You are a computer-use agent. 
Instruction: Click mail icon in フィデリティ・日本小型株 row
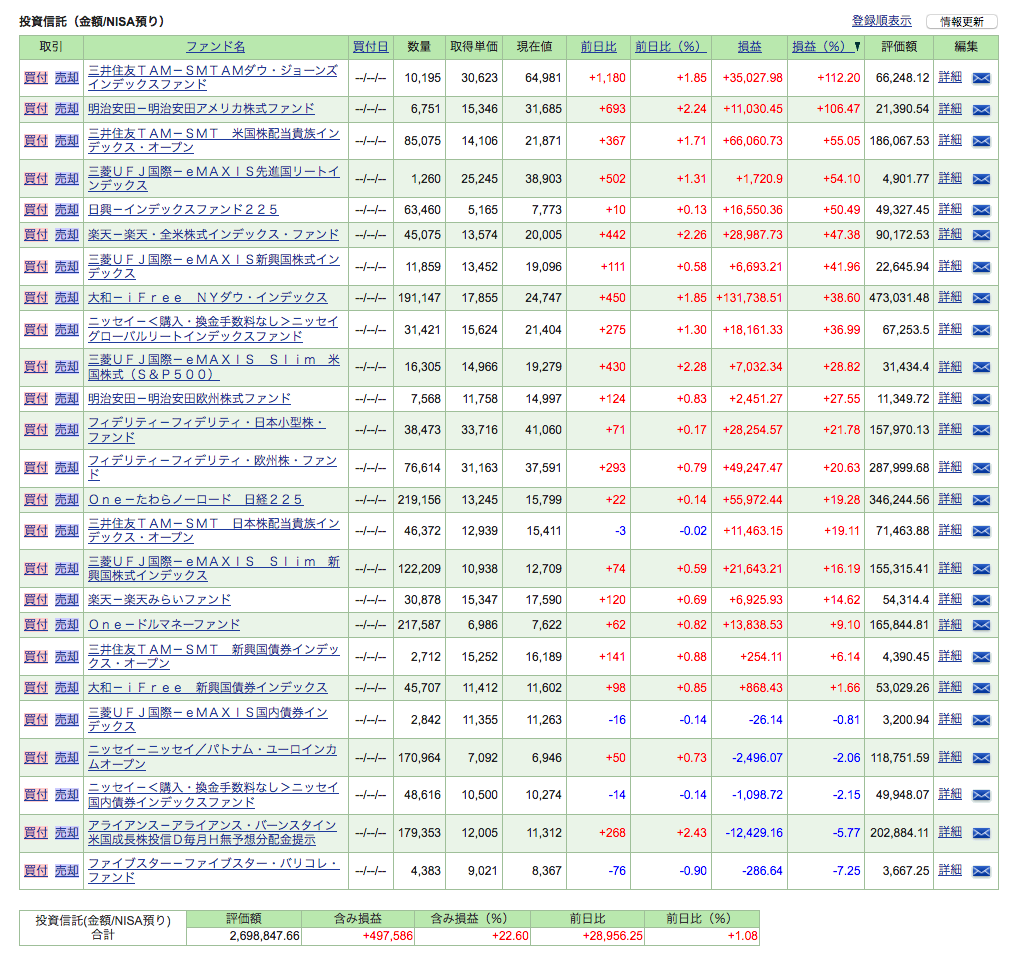[x=981, y=430]
